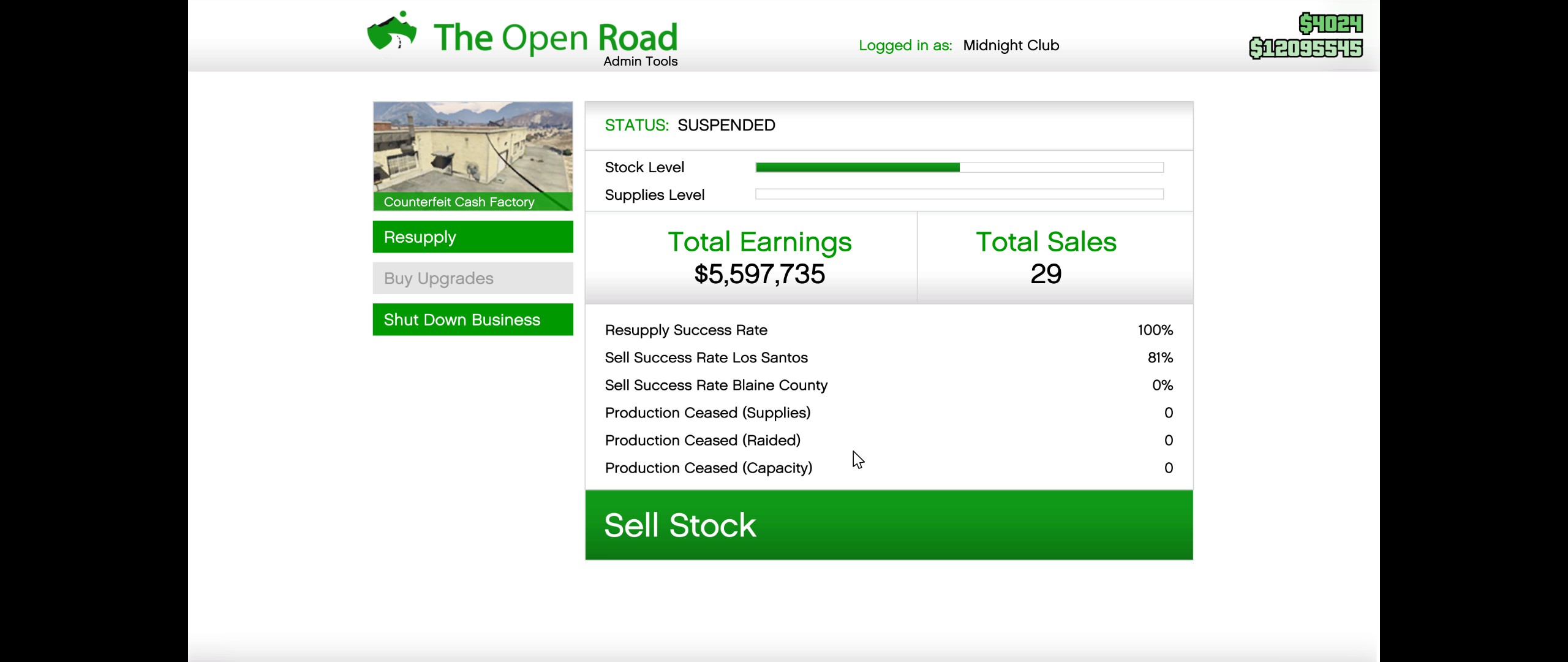
Task: Click the Stock Level progress bar
Action: [959, 167]
